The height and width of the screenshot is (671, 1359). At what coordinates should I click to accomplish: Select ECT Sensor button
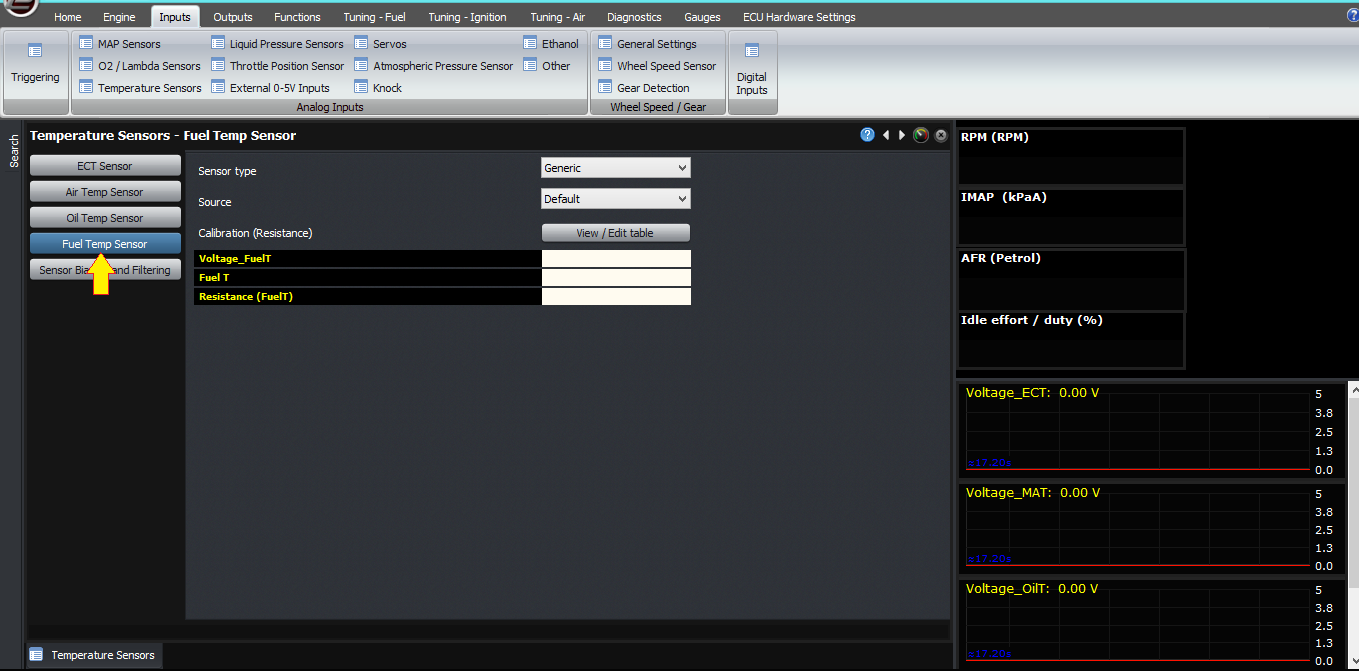[105, 166]
